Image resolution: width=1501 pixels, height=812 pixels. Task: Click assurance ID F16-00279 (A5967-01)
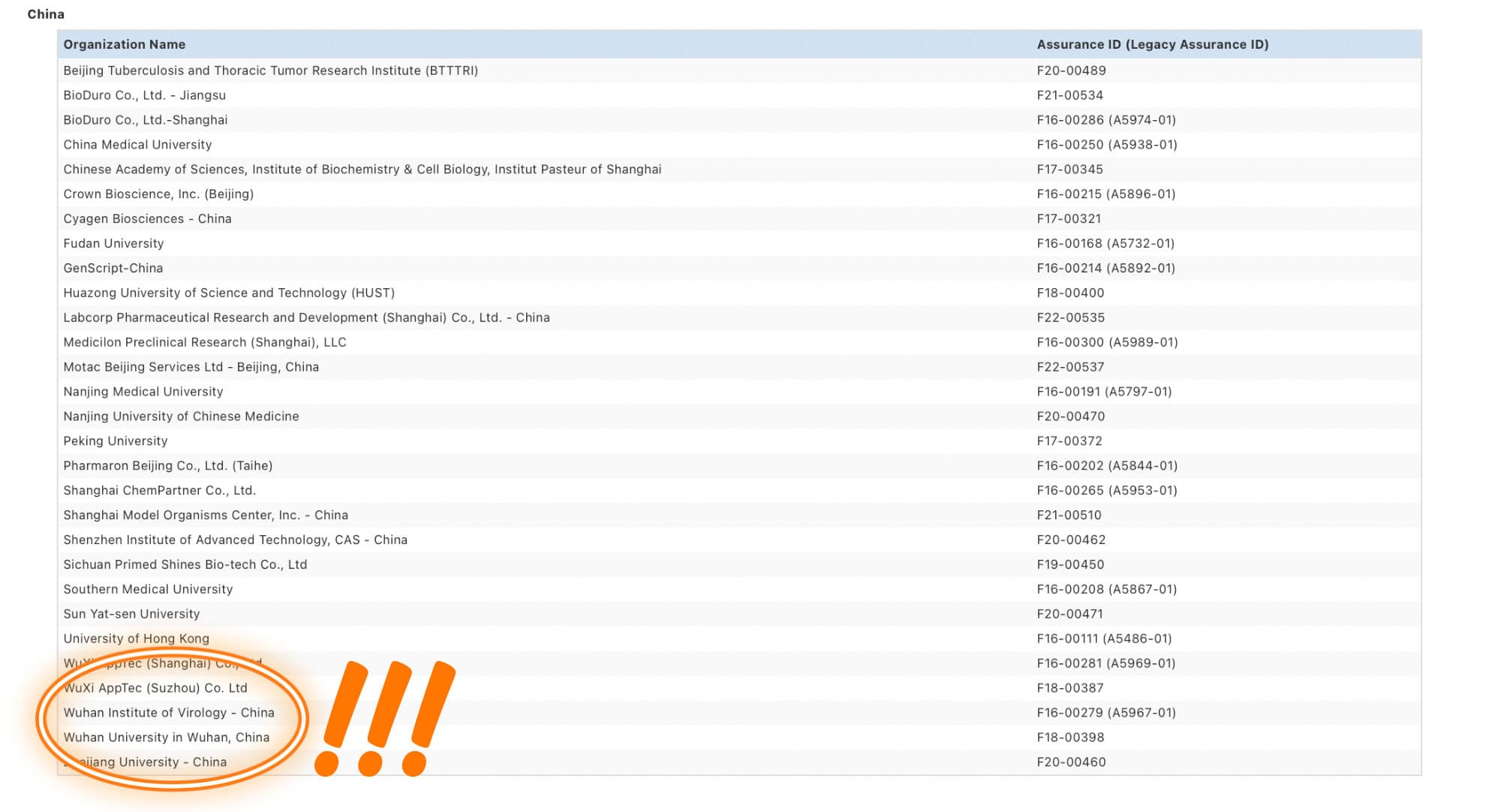pos(1106,714)
